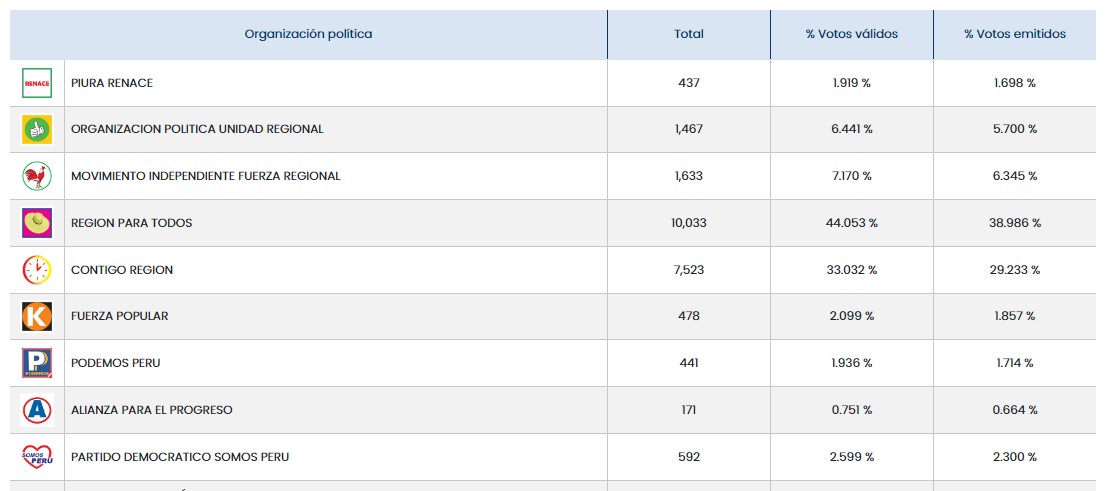Click the Somos Peru heart logo
Image resolution: width=1106 pixels, height=491 pixels.
pyautogui.click(x=37, y=456)
